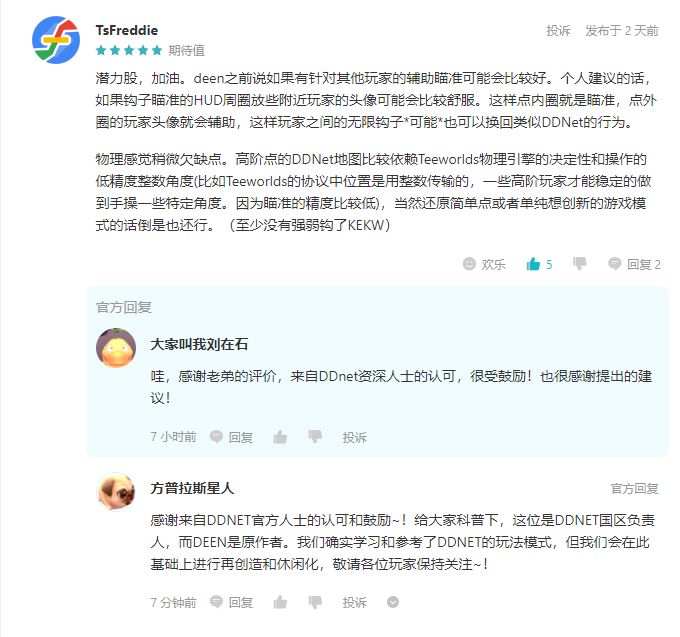The image size is (680, 637).
Task: Click the avatar of 方普拉斯星人
Action: (116, 491)
